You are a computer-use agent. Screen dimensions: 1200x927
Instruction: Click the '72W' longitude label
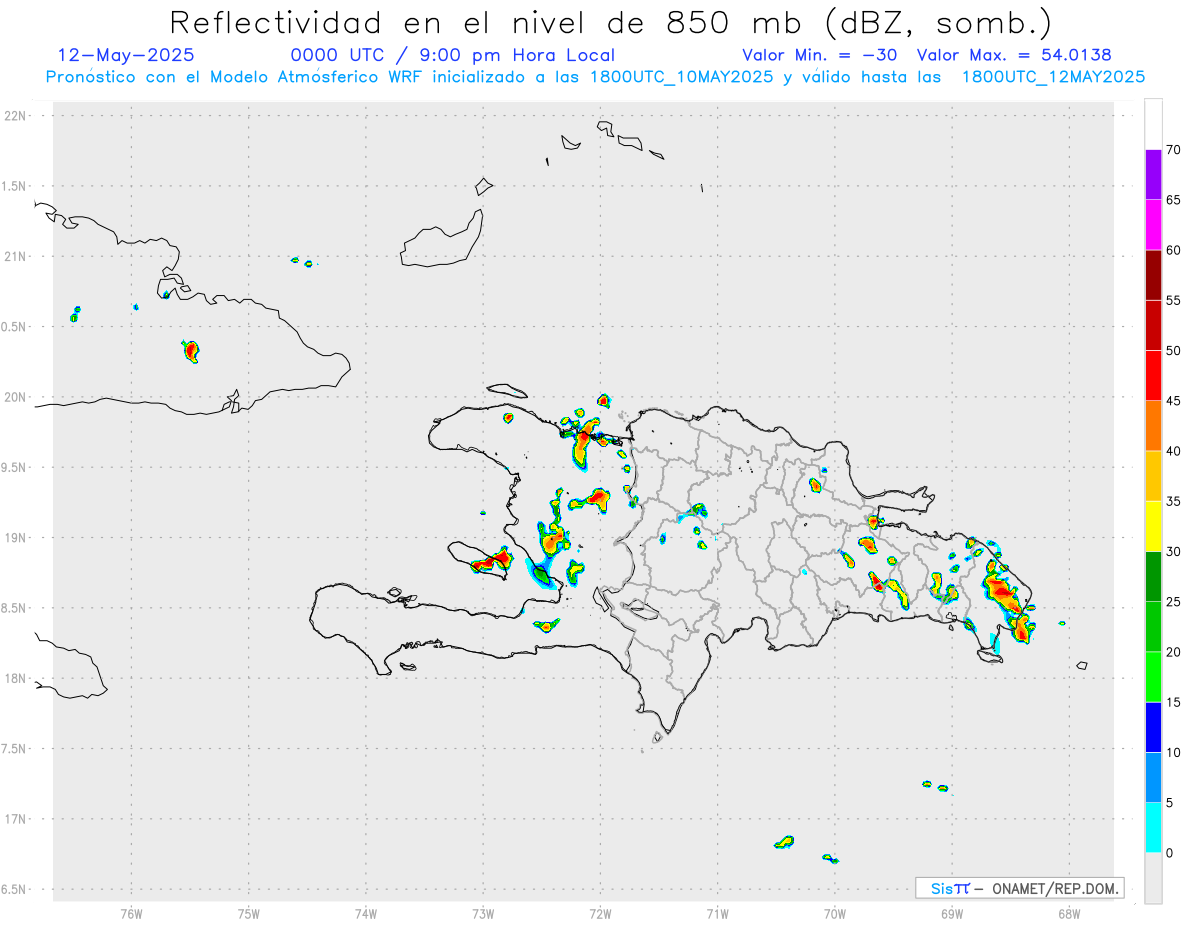pyautogui.click(x=600, y=913)
